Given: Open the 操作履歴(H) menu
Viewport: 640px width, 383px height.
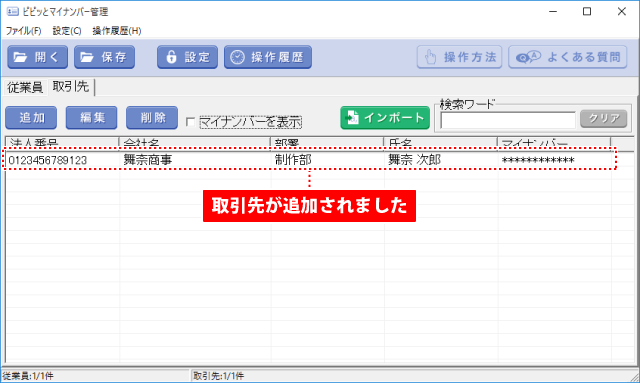Looking at the screenshot, I should click(117, 31).
